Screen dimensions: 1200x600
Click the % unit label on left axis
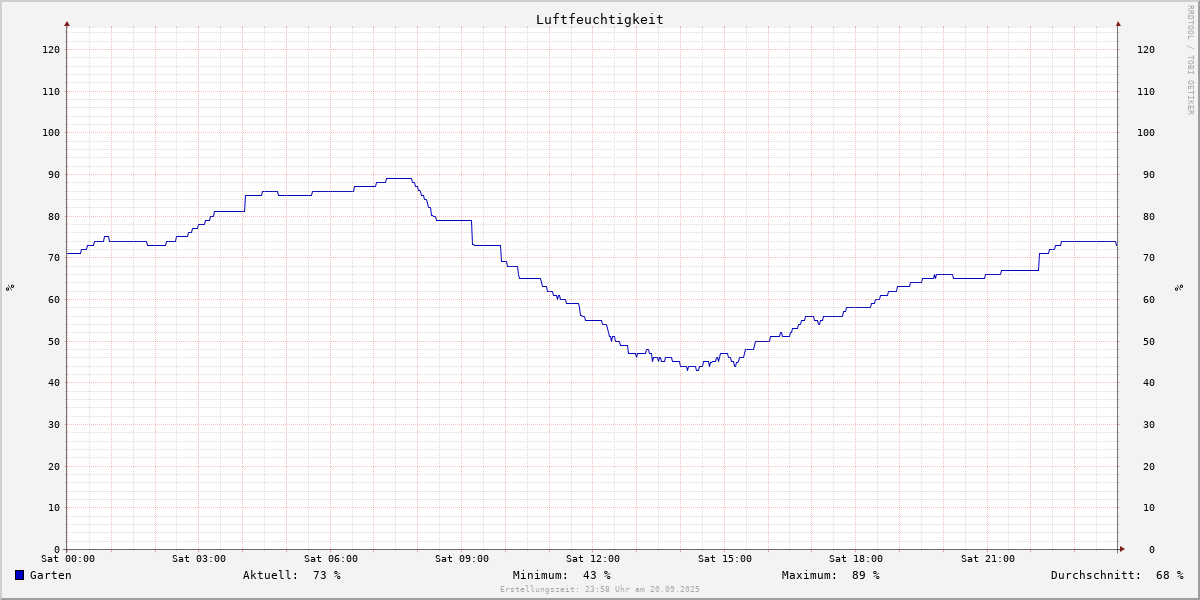(x=10, y=287)
